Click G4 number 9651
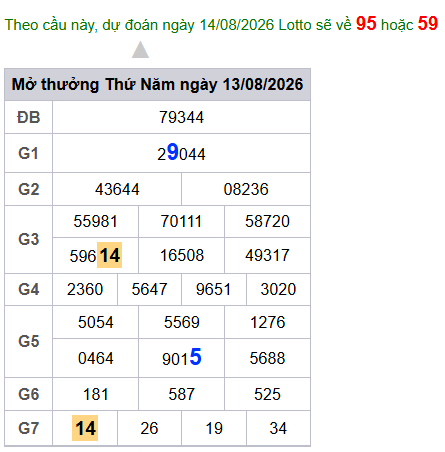Screen dimensions: 445x452 (x=213, y=289)
